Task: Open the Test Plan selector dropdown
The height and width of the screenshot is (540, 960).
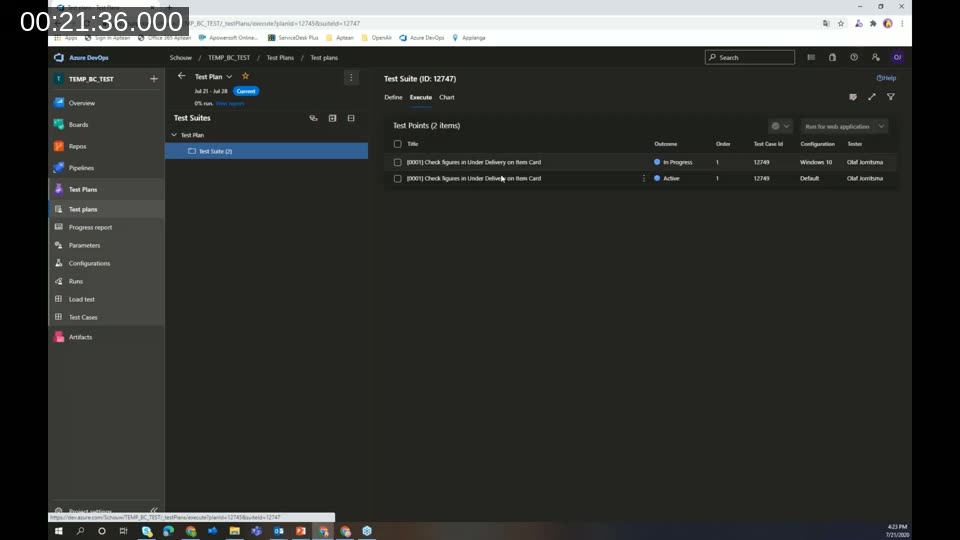Action: [214, 77]
